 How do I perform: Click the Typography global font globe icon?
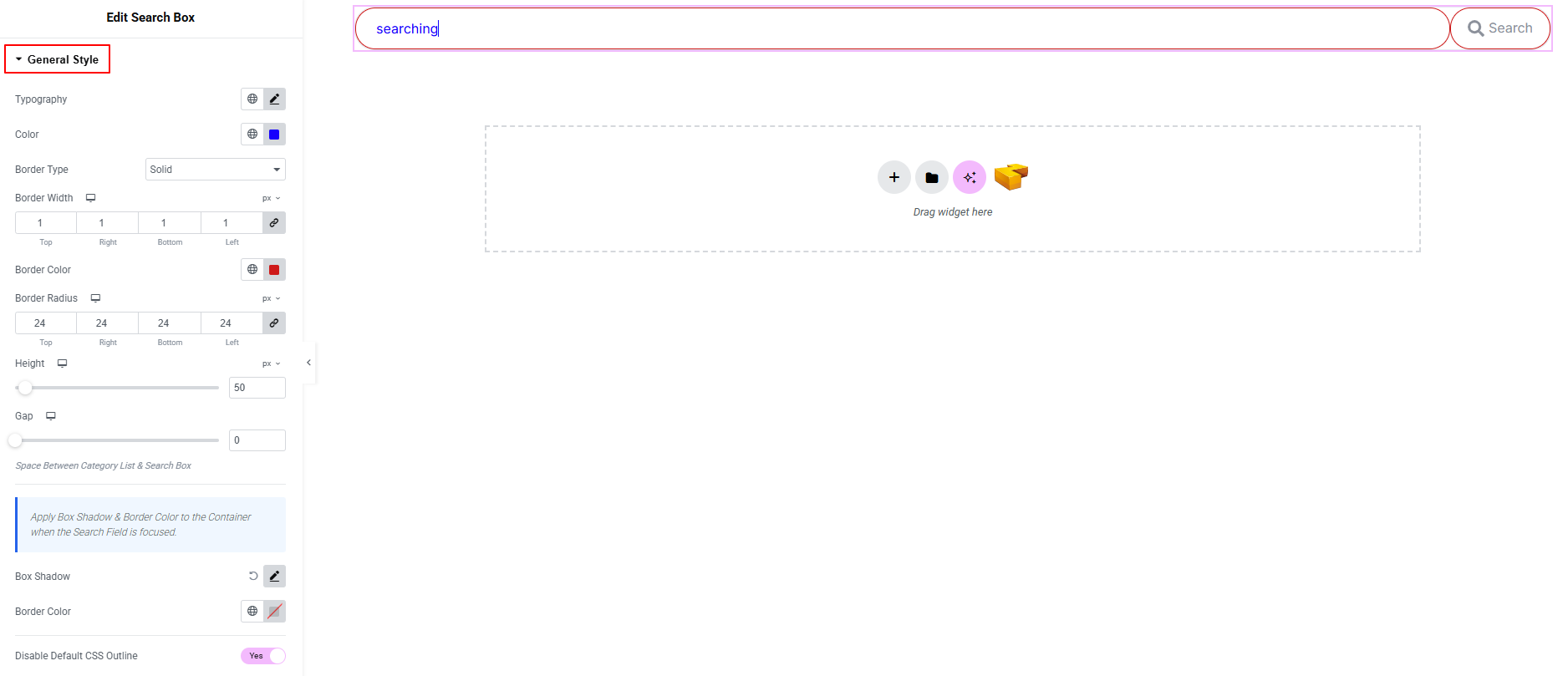click(252, 99)
